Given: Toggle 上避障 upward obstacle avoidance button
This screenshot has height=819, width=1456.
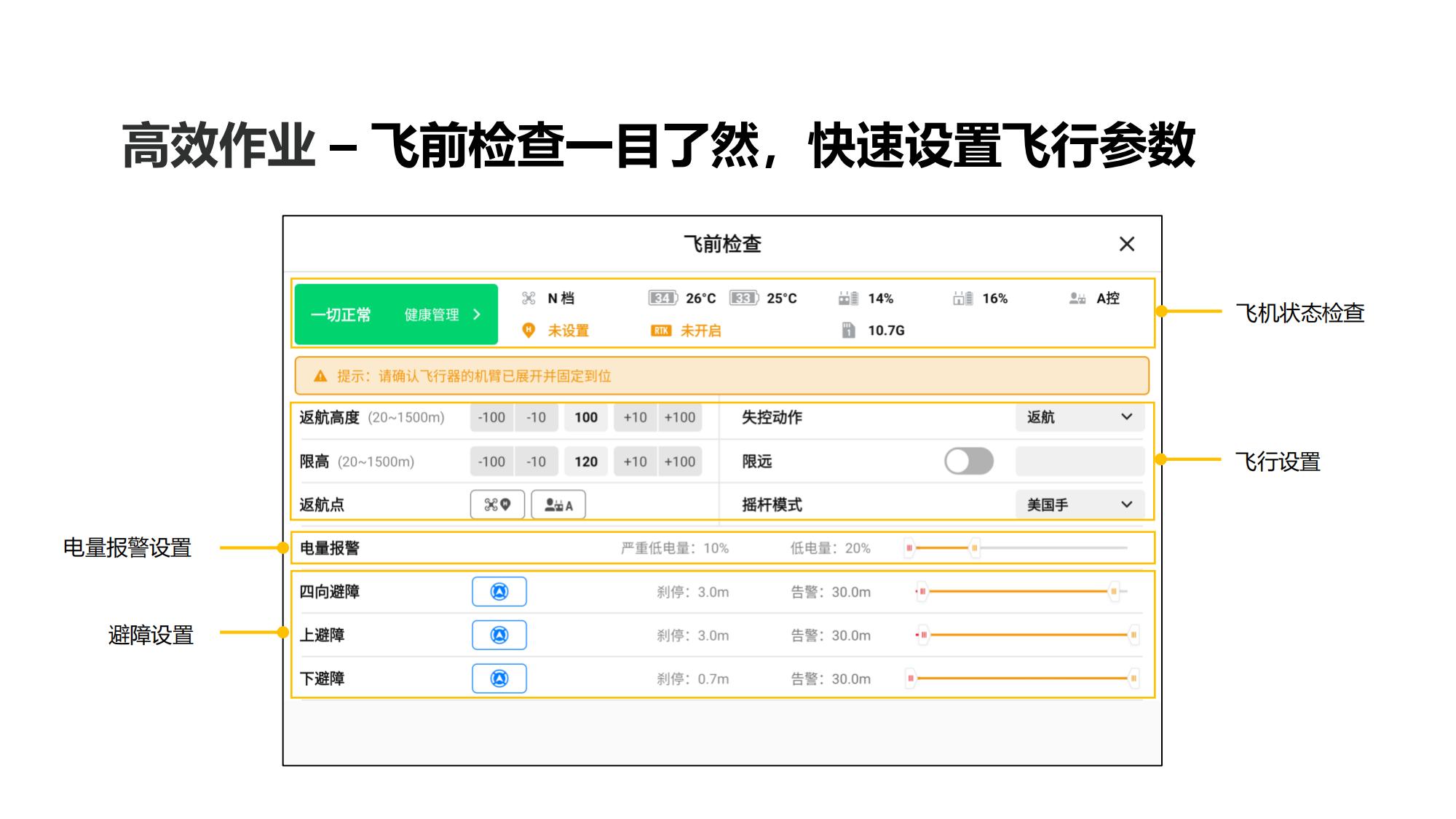Looking at the screenshot, I should [x=499, y=636].
